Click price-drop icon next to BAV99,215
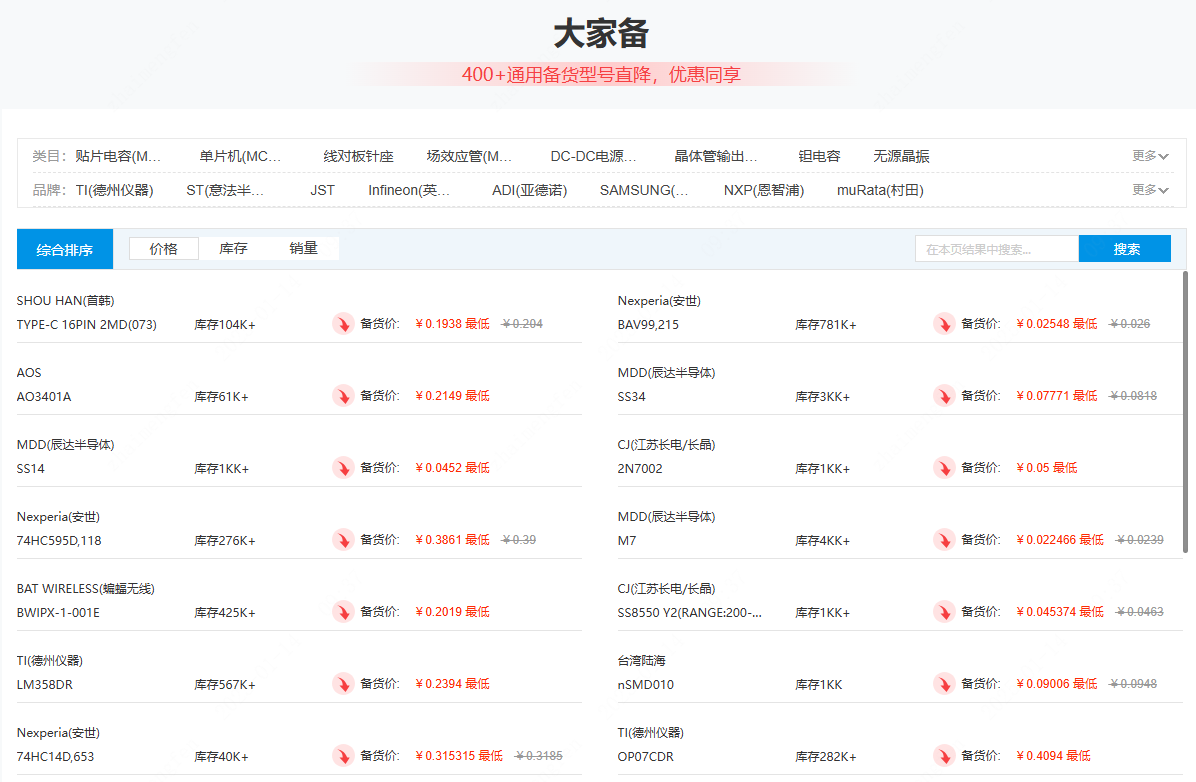The width and height of the screenshot is (1196, 782). (944, 324)
